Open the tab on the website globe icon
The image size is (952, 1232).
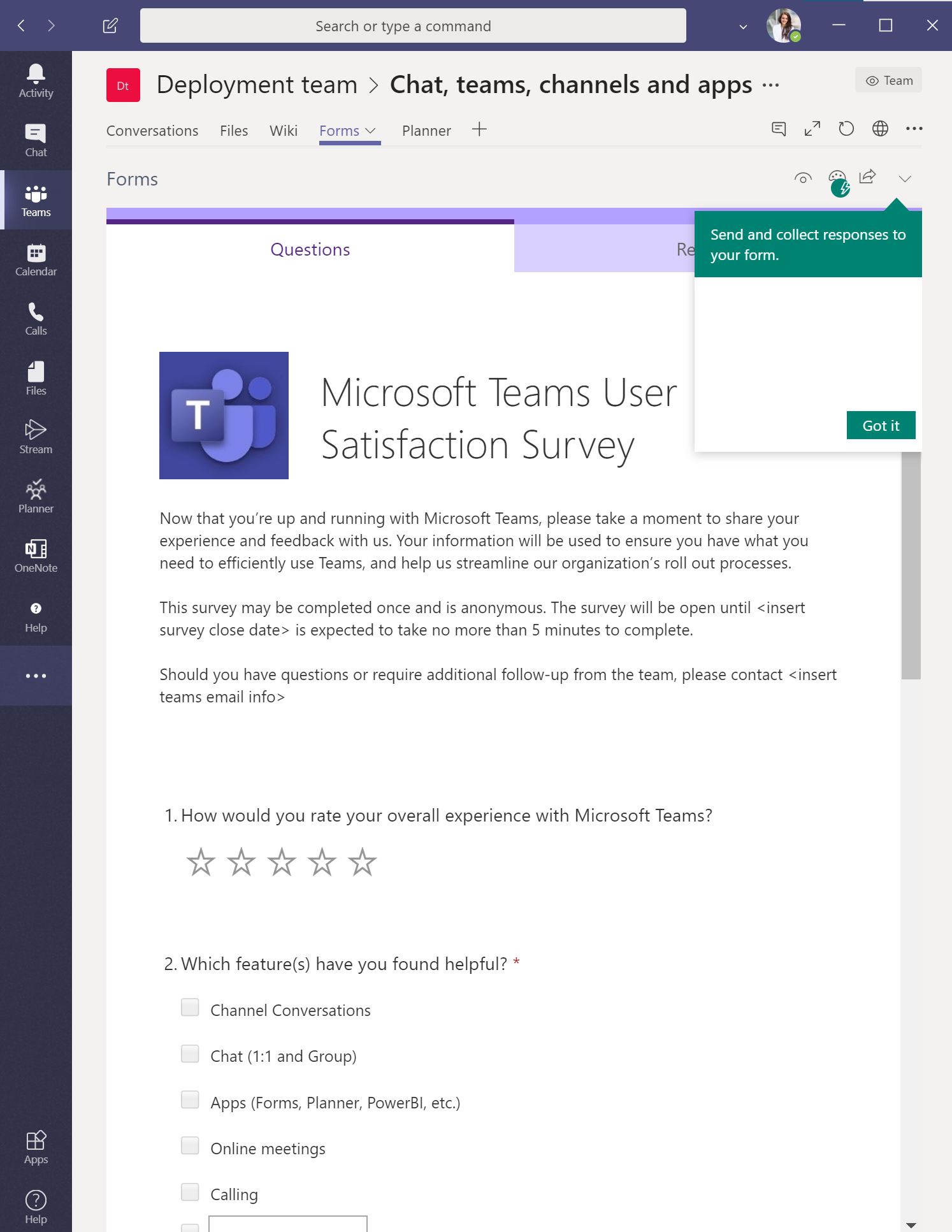880,129
